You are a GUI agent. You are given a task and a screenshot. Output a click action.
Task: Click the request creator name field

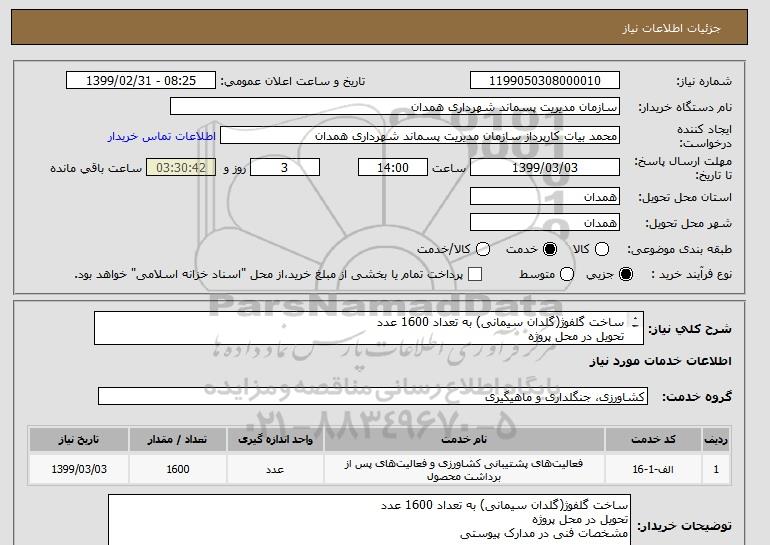[420, 136]
